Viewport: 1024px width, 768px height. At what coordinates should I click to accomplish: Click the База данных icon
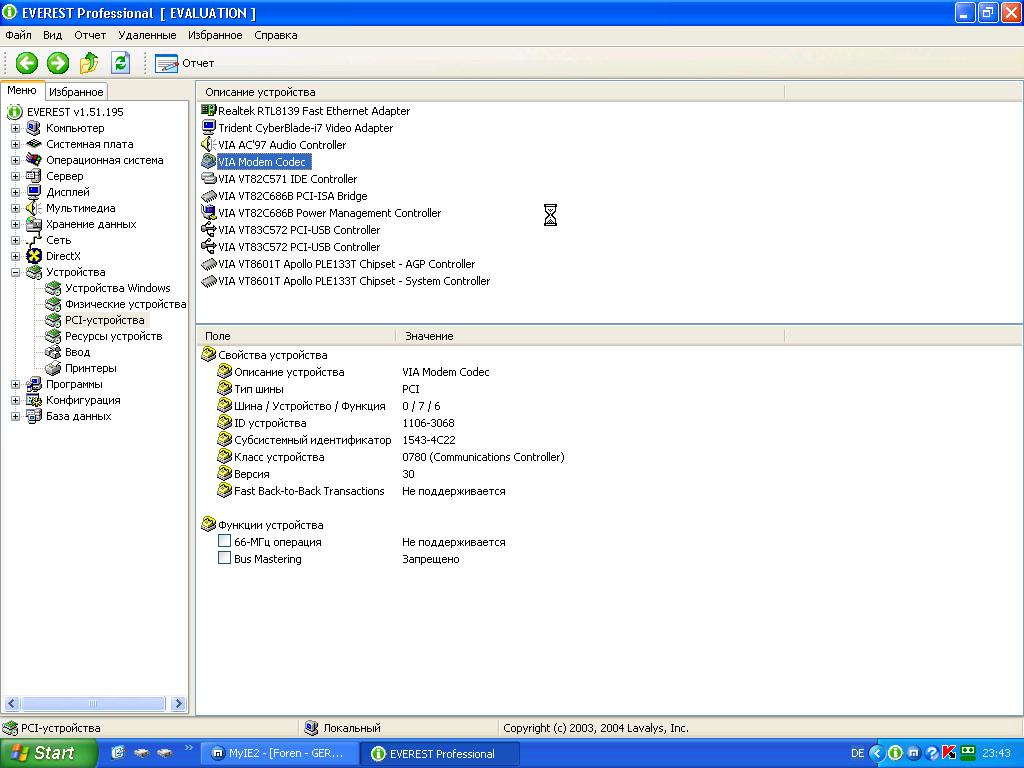point(33,416)
